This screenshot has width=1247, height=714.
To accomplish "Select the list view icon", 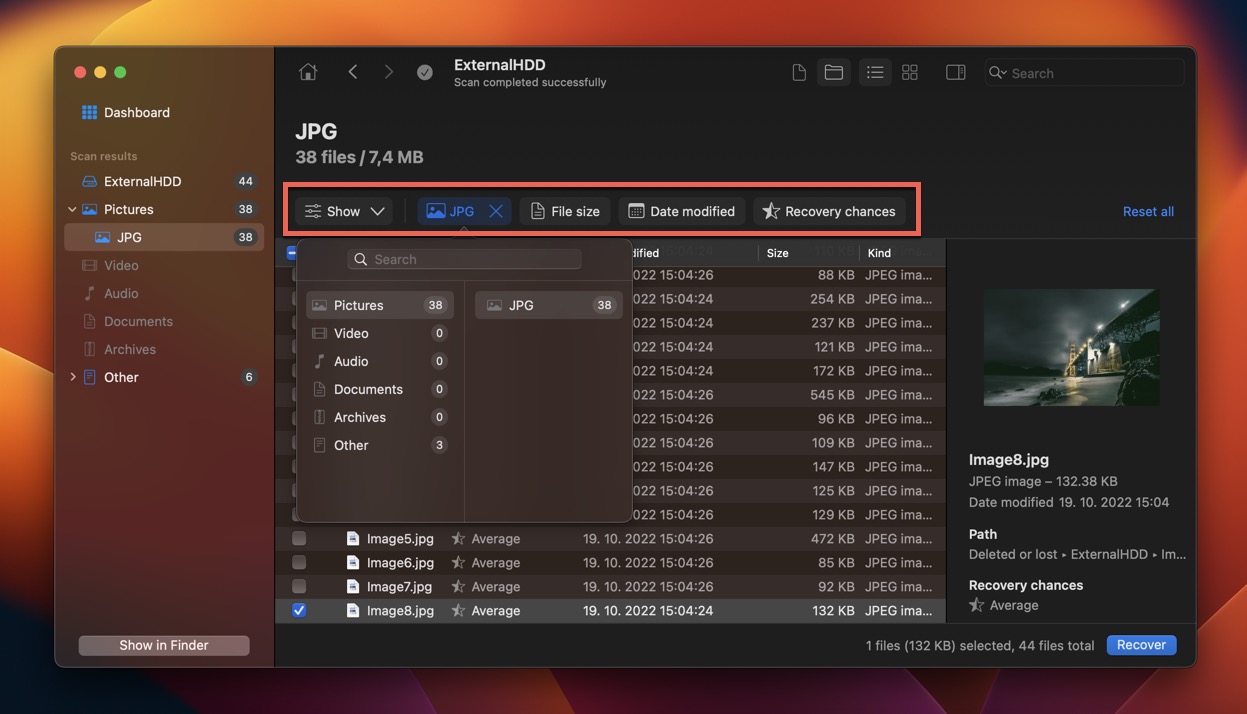I will (875, 72).
